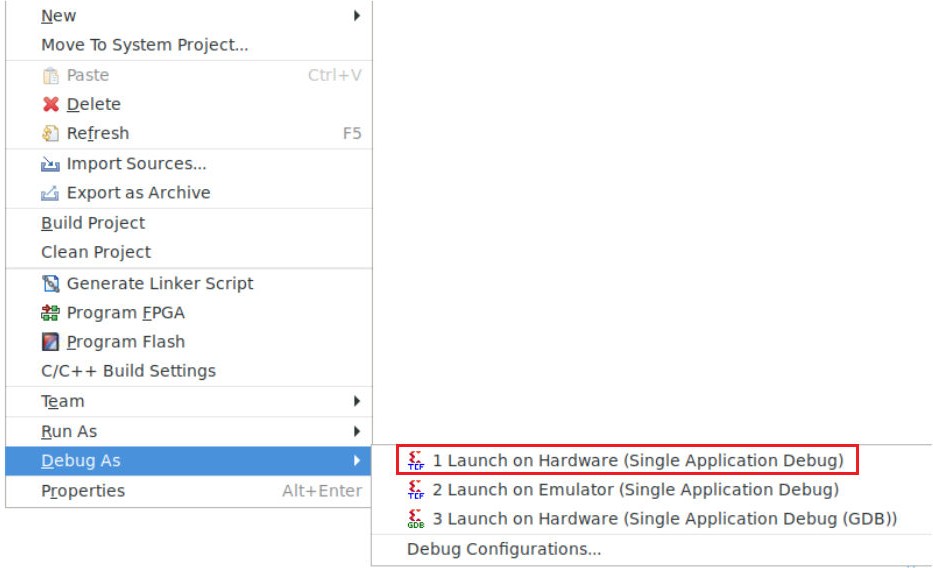Click the Generate Linker Script icon
Image resolution: width=933 pixels, height=568 pixels.
51,284
